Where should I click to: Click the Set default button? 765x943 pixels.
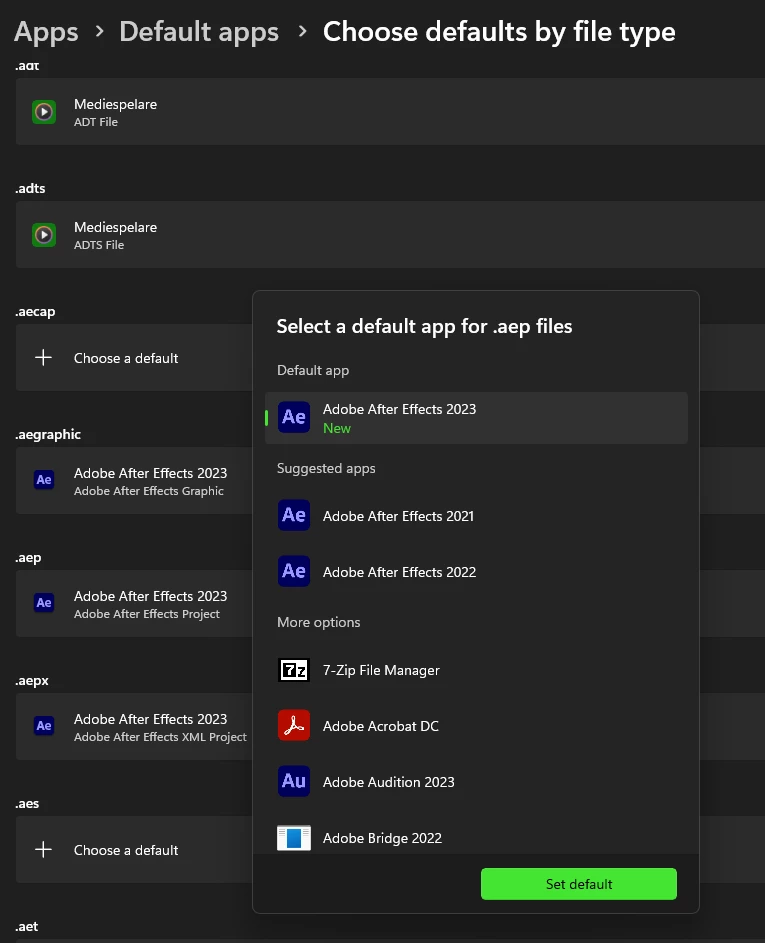click(579, 884)
